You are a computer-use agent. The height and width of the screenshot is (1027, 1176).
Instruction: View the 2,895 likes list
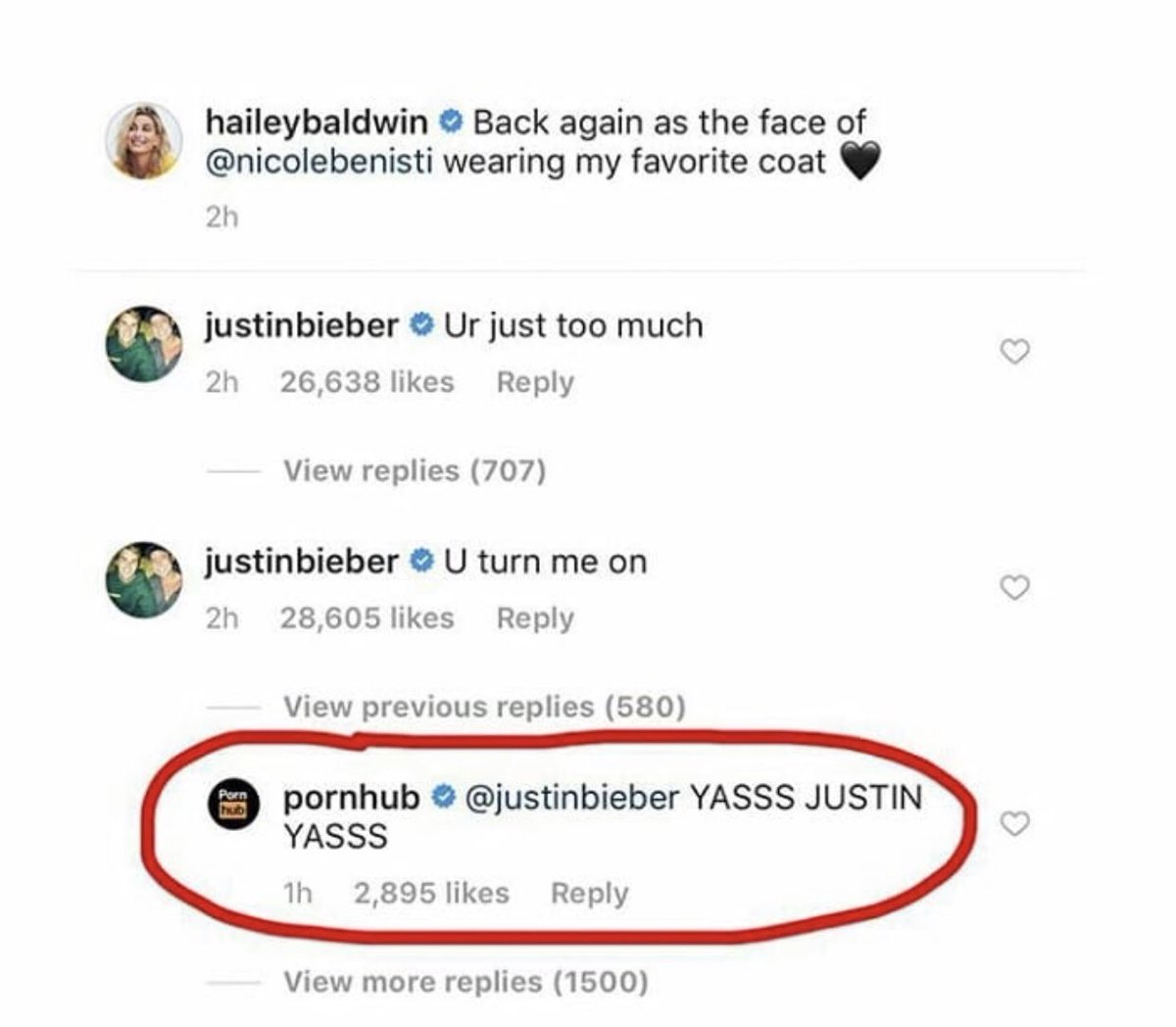click(x=431, y=893)
